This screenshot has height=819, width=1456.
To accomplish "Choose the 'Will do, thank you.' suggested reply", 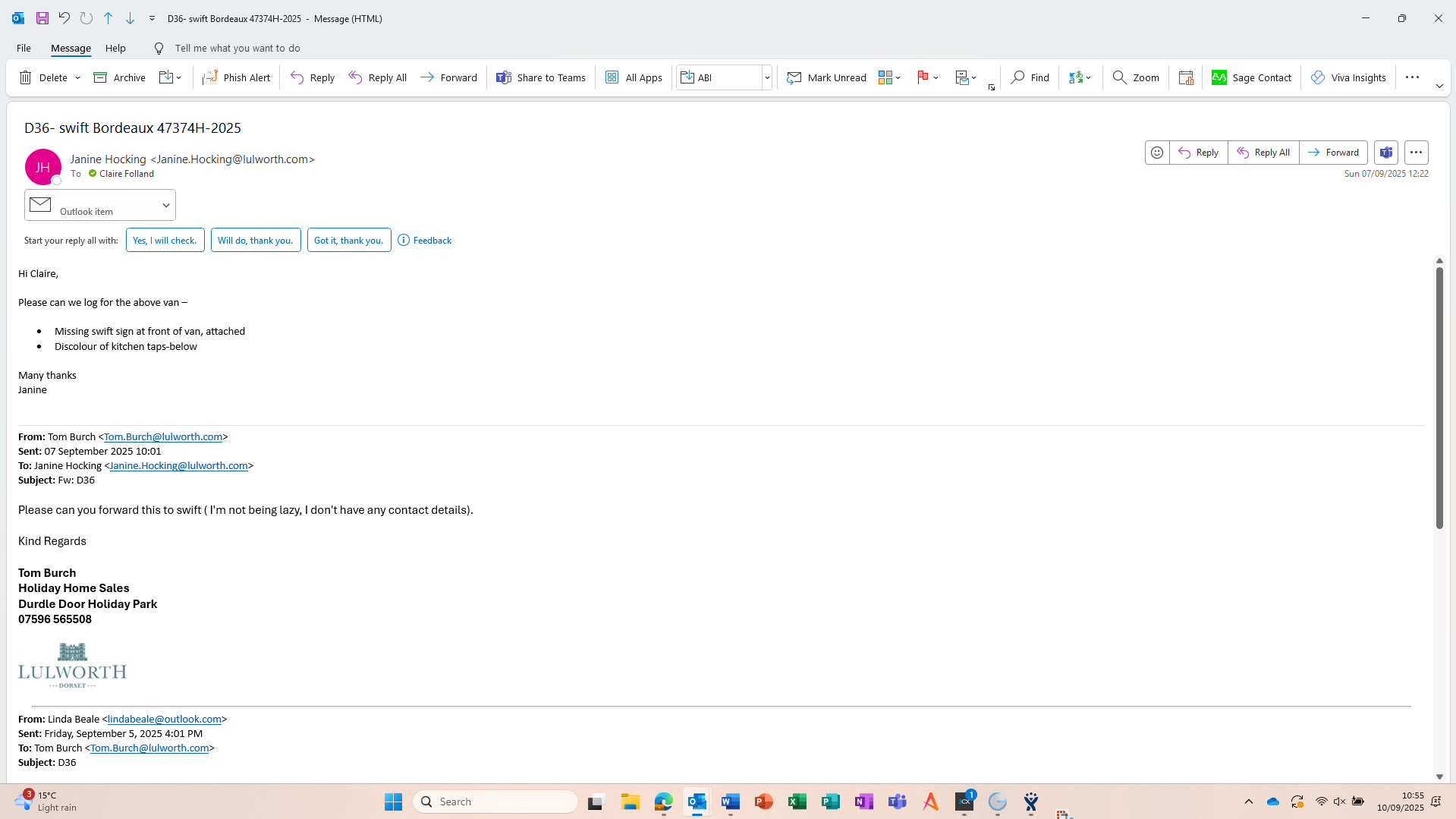I will coord(255,241).
